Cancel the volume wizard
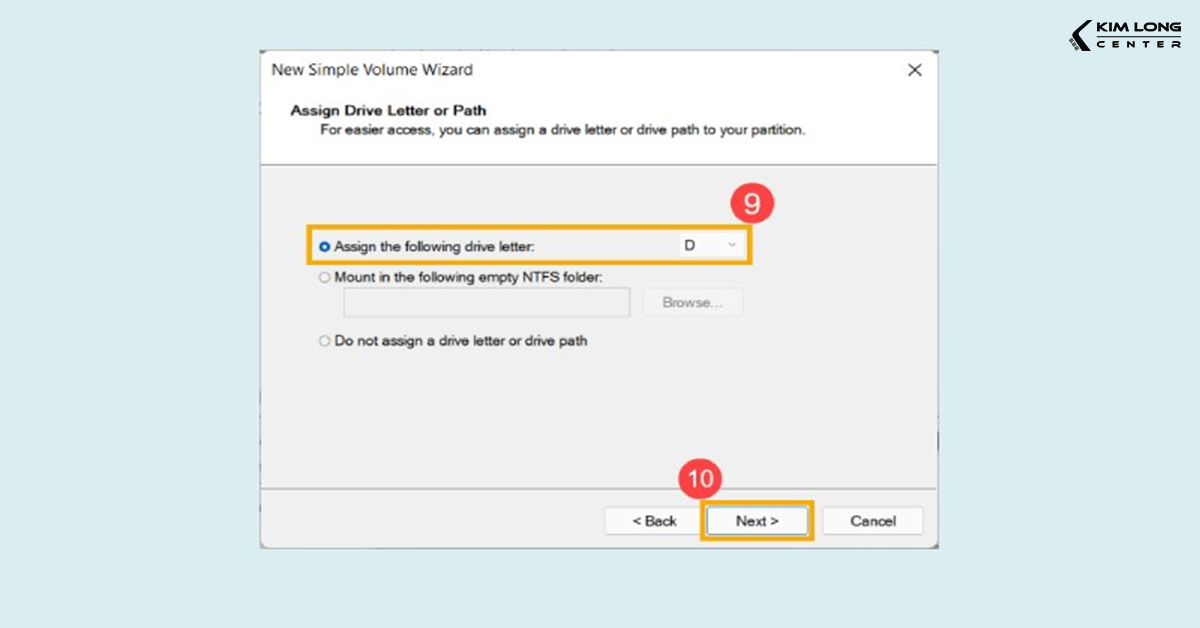 (x=872, y=521)
